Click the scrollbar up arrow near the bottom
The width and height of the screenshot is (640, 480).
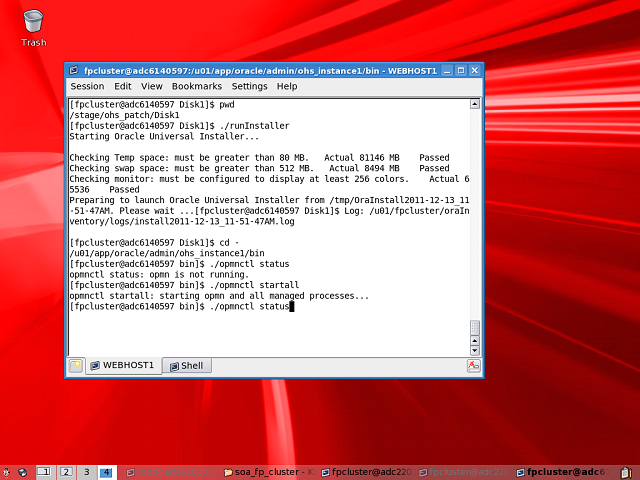point(474,340)
